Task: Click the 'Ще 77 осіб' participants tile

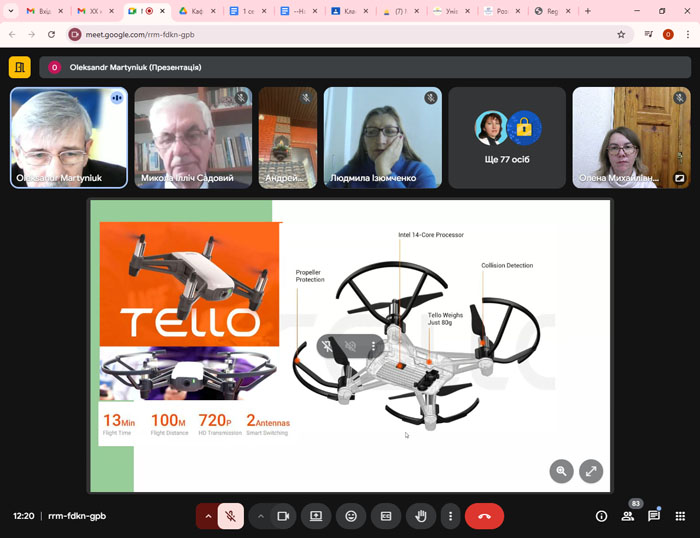Action: tap(507, 137)
